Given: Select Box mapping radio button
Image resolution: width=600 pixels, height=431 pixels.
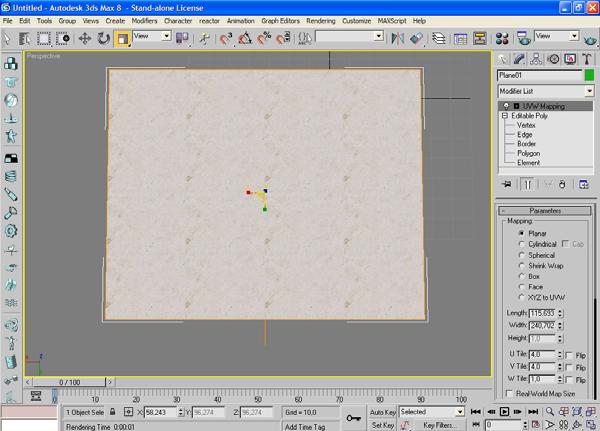Looking at the screenshot, I should 522,276.
